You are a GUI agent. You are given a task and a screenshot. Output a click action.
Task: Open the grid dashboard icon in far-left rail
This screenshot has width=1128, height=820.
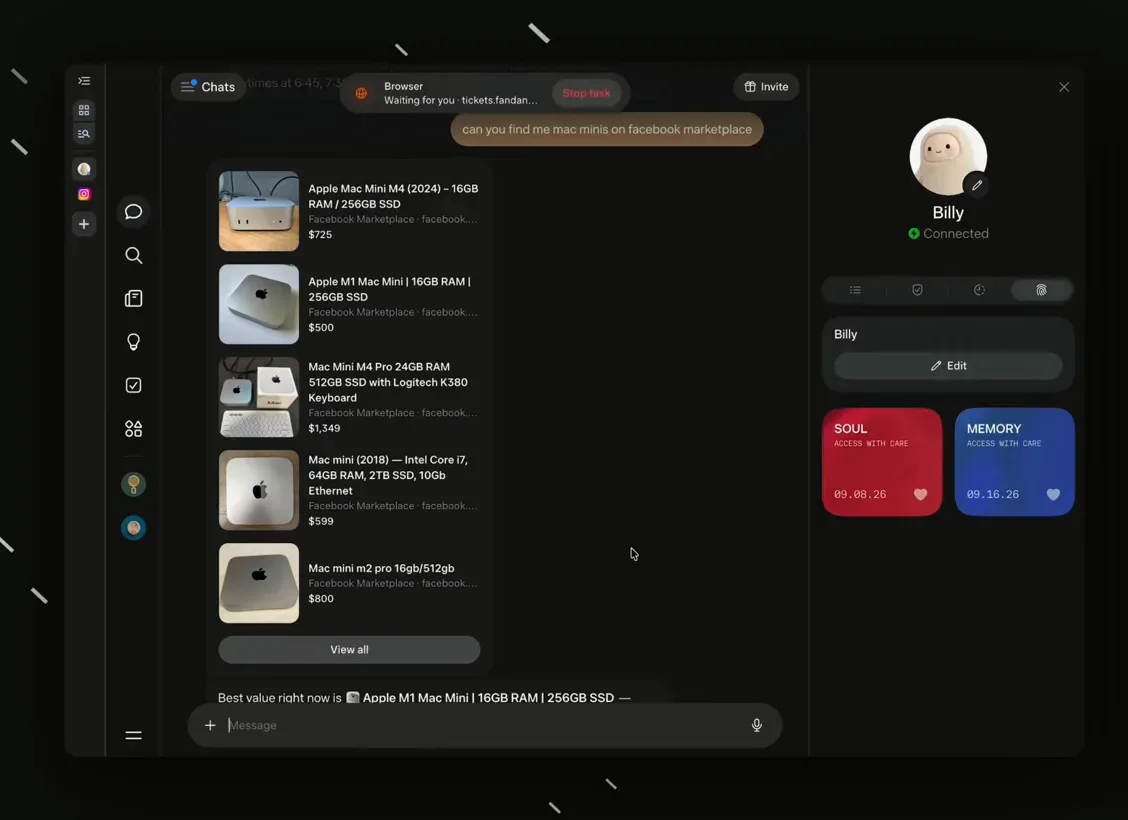(x=84, y=110)
